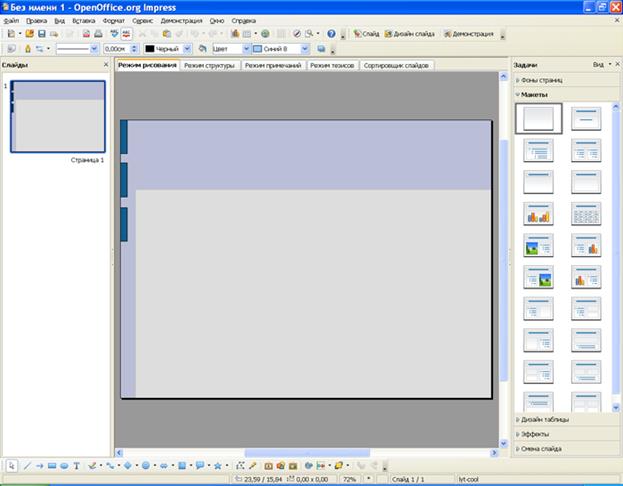This screenshot has width=623, height=486.
Task: Select the Stars shape tool
Action: point(218,466)
